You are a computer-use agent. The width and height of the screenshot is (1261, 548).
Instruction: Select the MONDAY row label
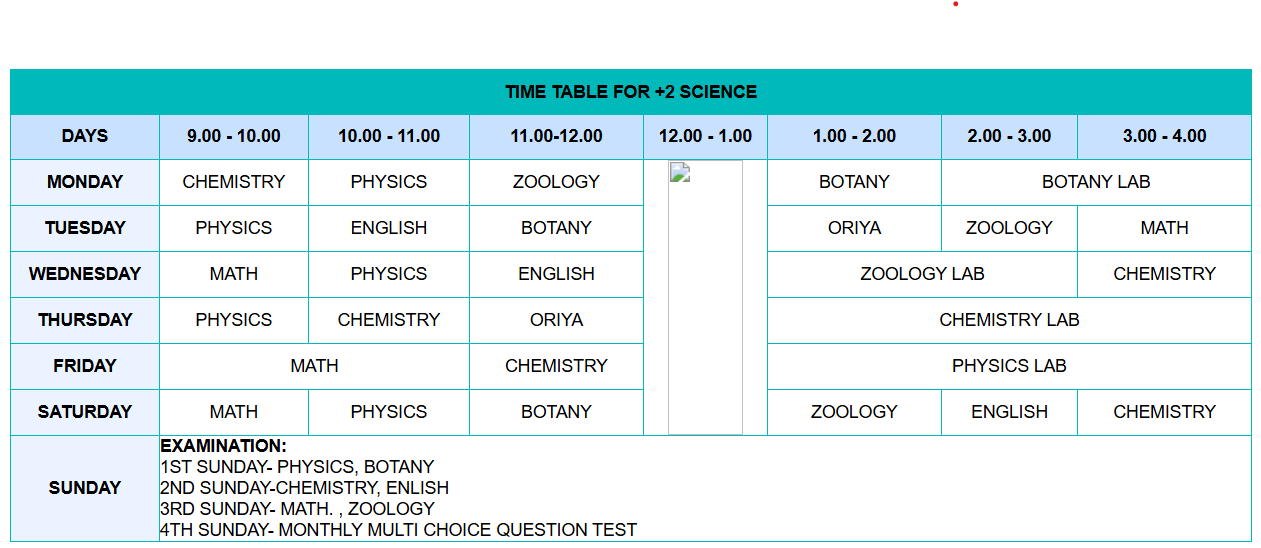coord(85,182)
